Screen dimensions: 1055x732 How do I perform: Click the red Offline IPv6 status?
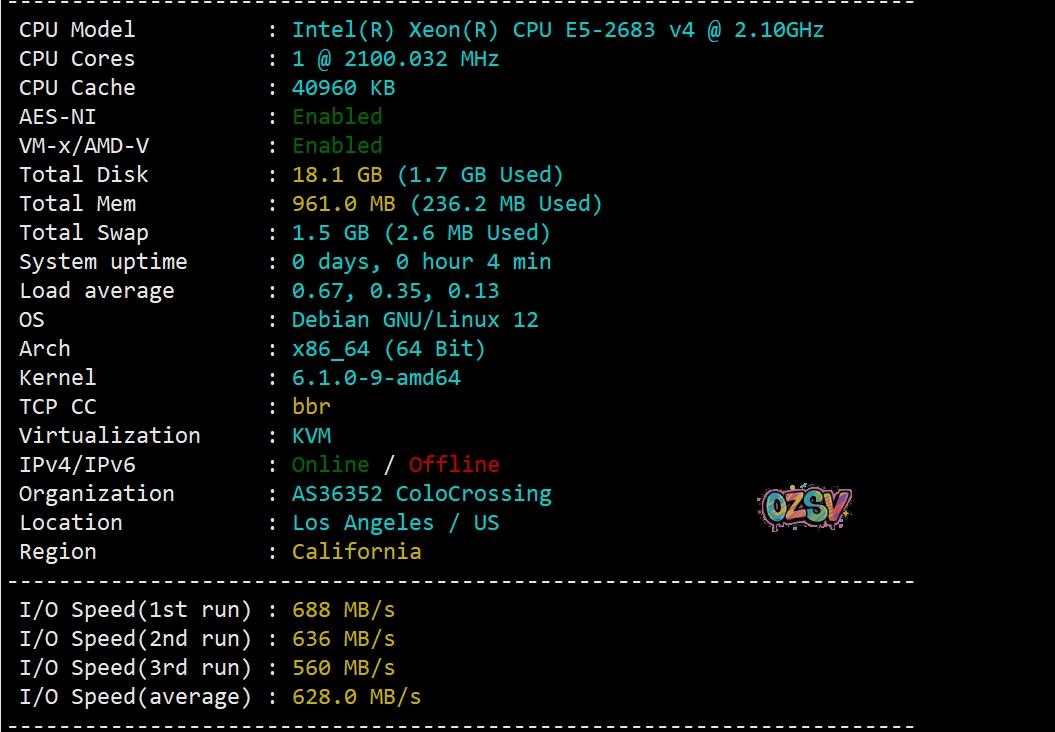[454, 465]
